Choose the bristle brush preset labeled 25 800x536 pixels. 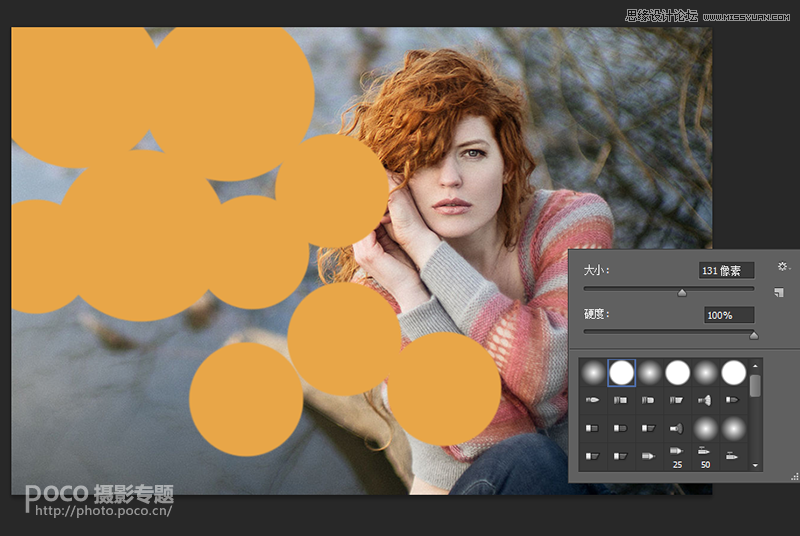coord(677,456)
